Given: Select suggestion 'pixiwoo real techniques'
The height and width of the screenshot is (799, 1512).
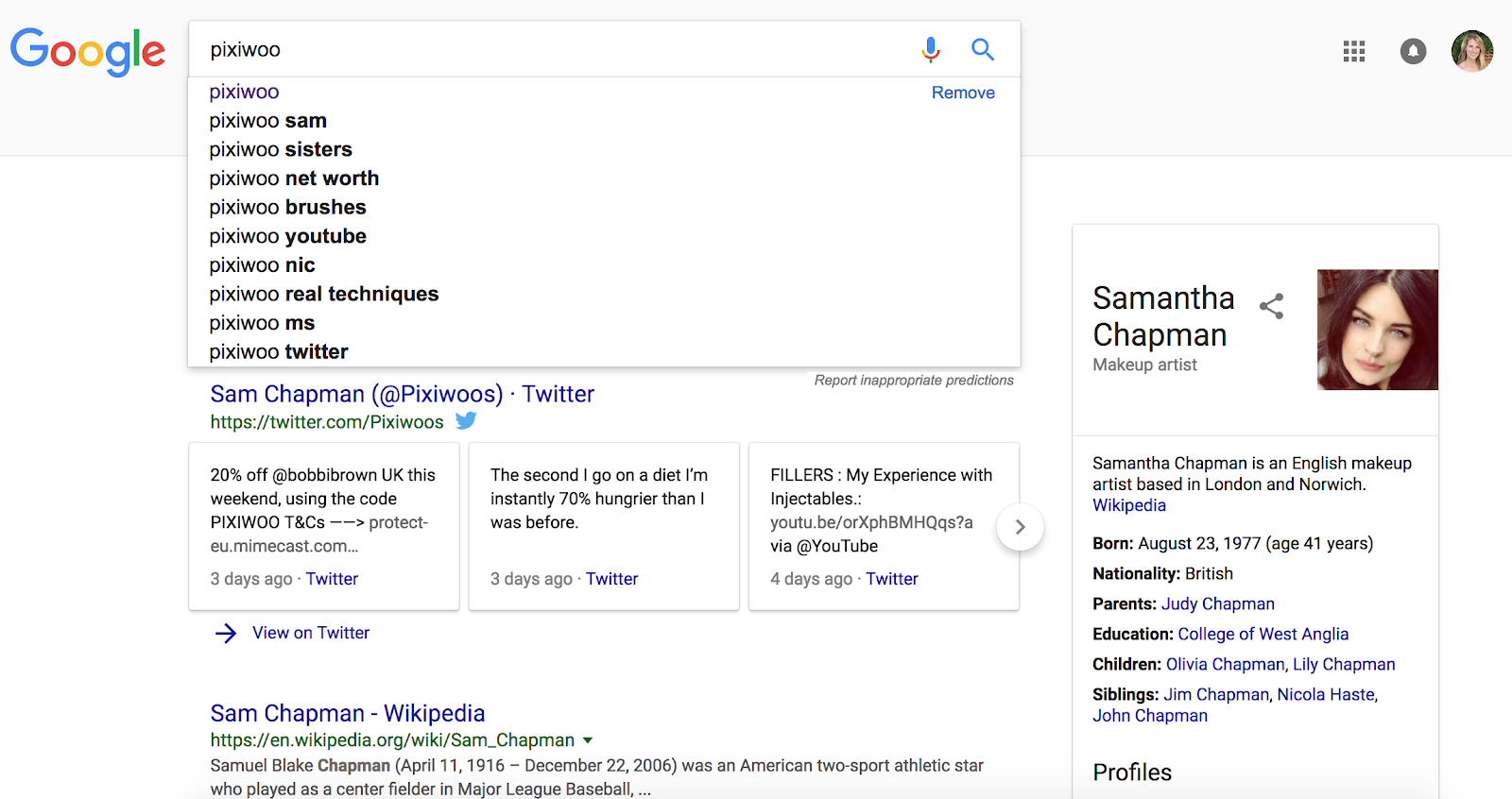Looking at the screenshot, I should (x=324, y=294).
